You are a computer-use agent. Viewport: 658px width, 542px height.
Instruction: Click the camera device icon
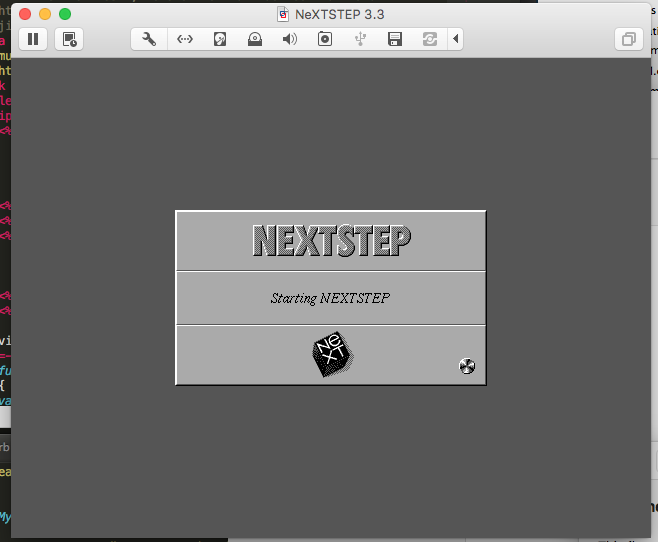(x=325, y=39)
